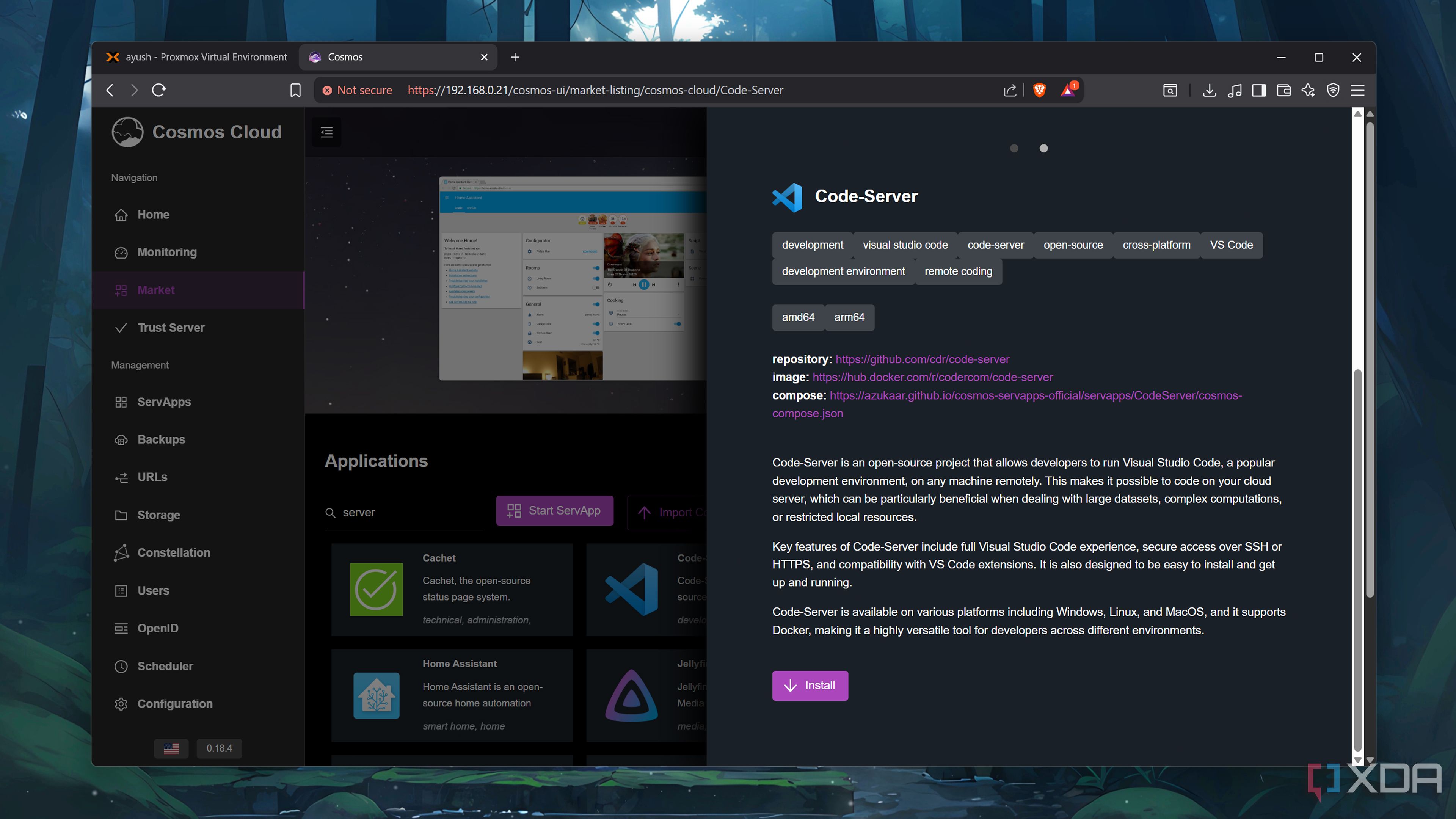Viewport: 1456px width, 819px height.
Task: Click the browser downloads icon
Action: [x=1209, y=91]
